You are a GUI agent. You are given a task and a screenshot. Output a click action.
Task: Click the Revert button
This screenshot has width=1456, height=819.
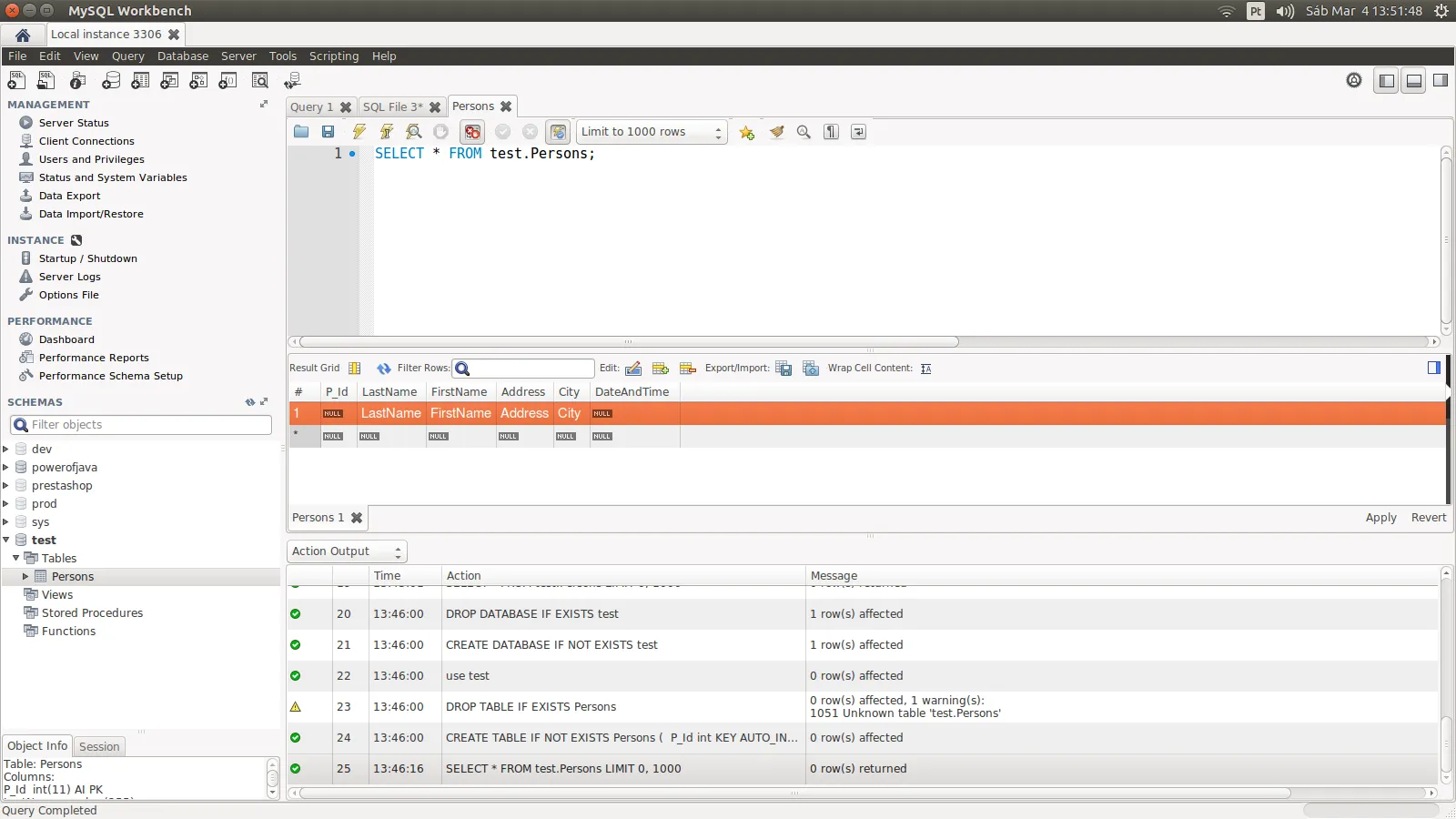point(1428,518)
